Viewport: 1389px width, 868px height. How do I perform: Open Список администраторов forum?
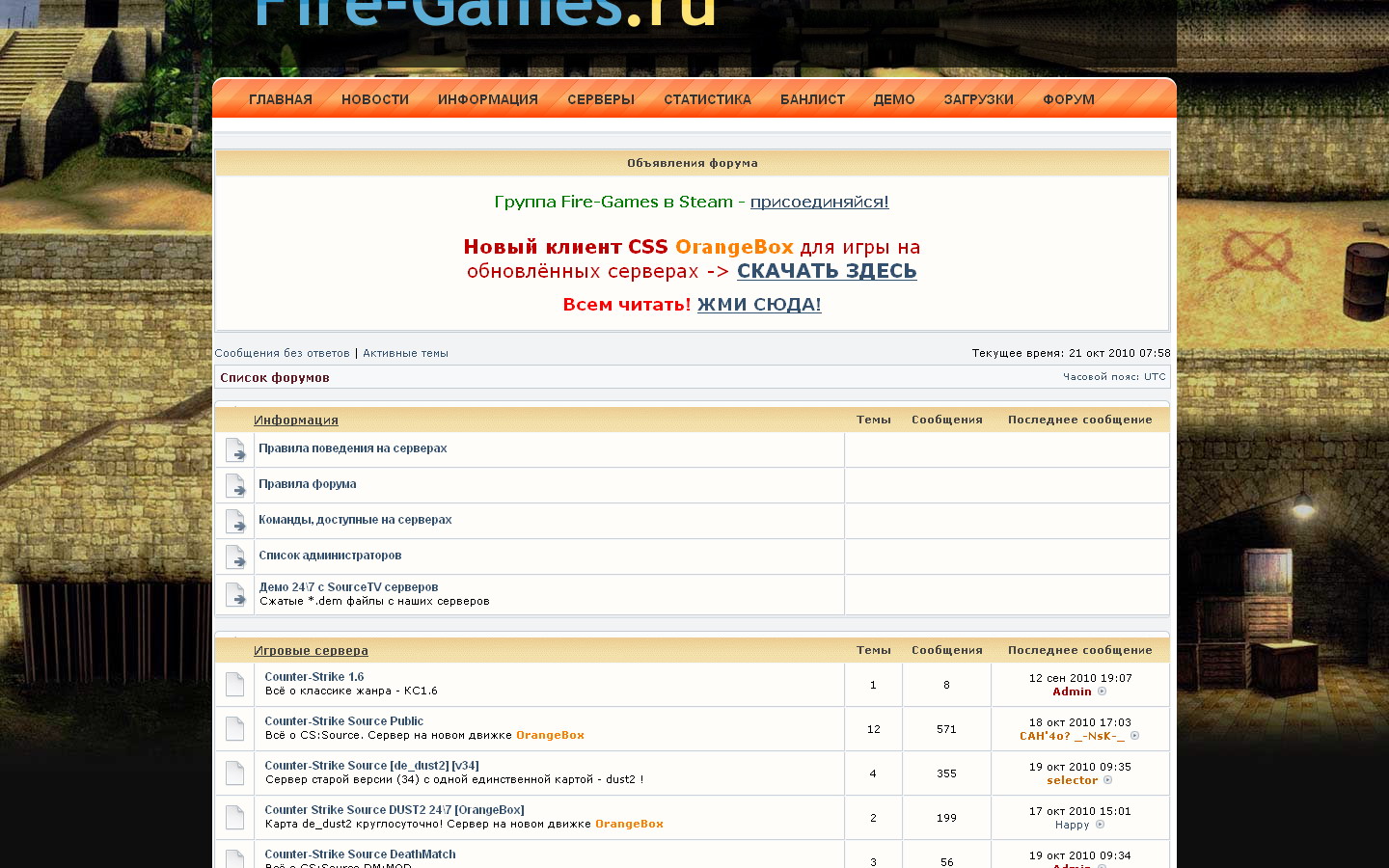(330, 556)
